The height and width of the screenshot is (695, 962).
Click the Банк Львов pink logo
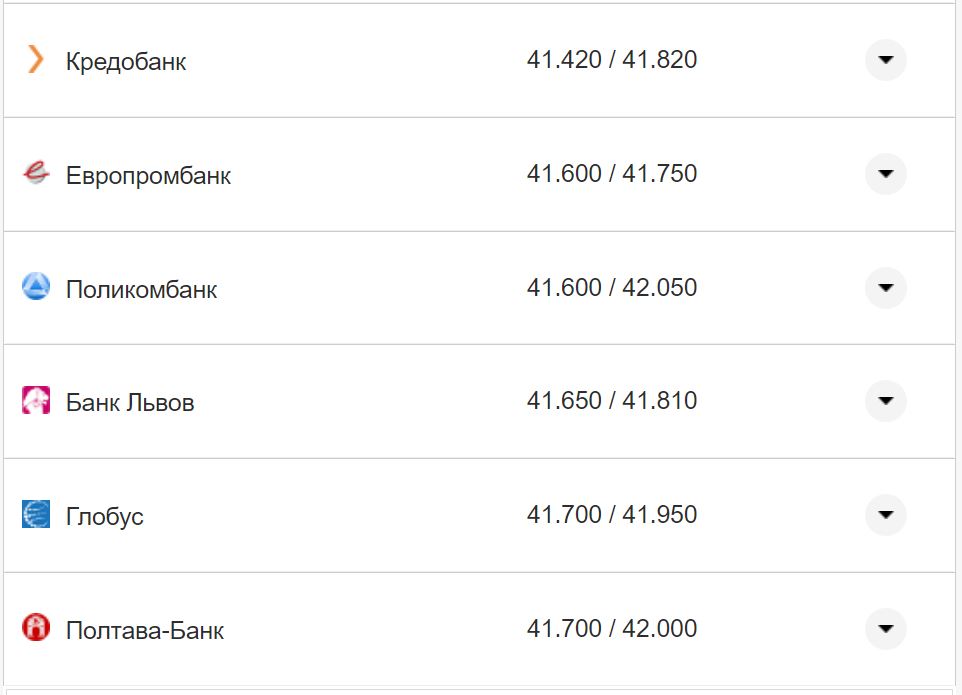click(x=36, y=401)
